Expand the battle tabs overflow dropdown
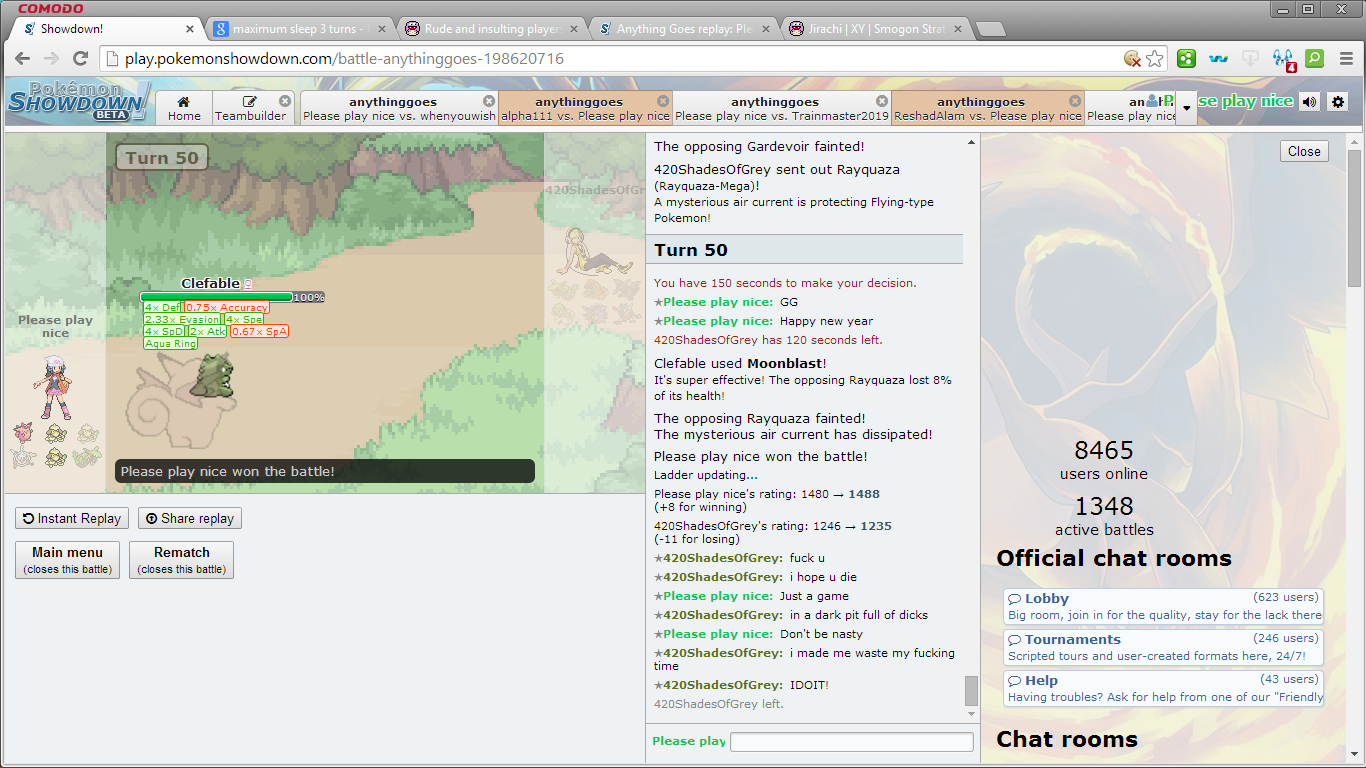The image size is (1366, 768). click(1186, 108)
